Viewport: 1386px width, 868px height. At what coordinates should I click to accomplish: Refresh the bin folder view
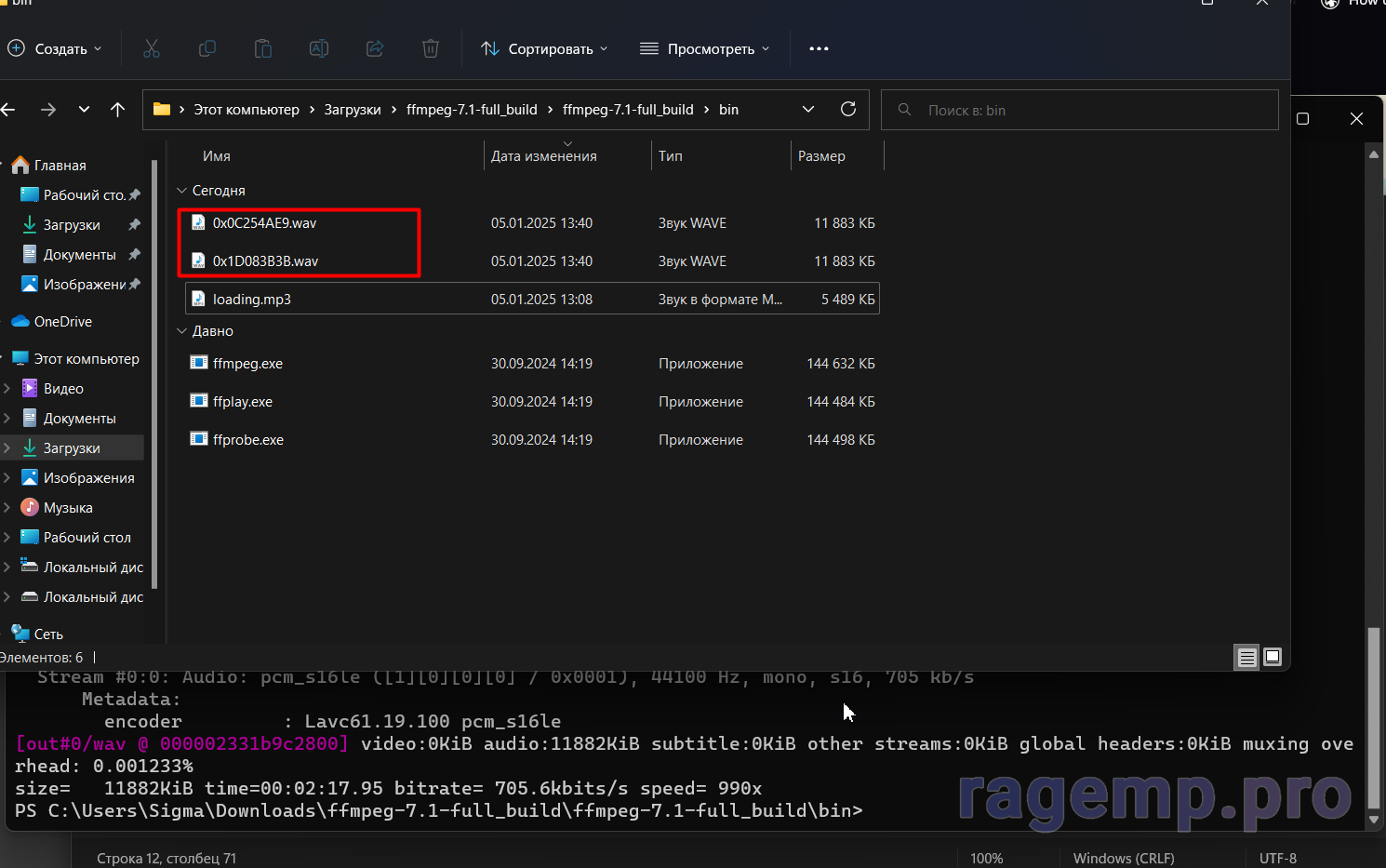848,110
